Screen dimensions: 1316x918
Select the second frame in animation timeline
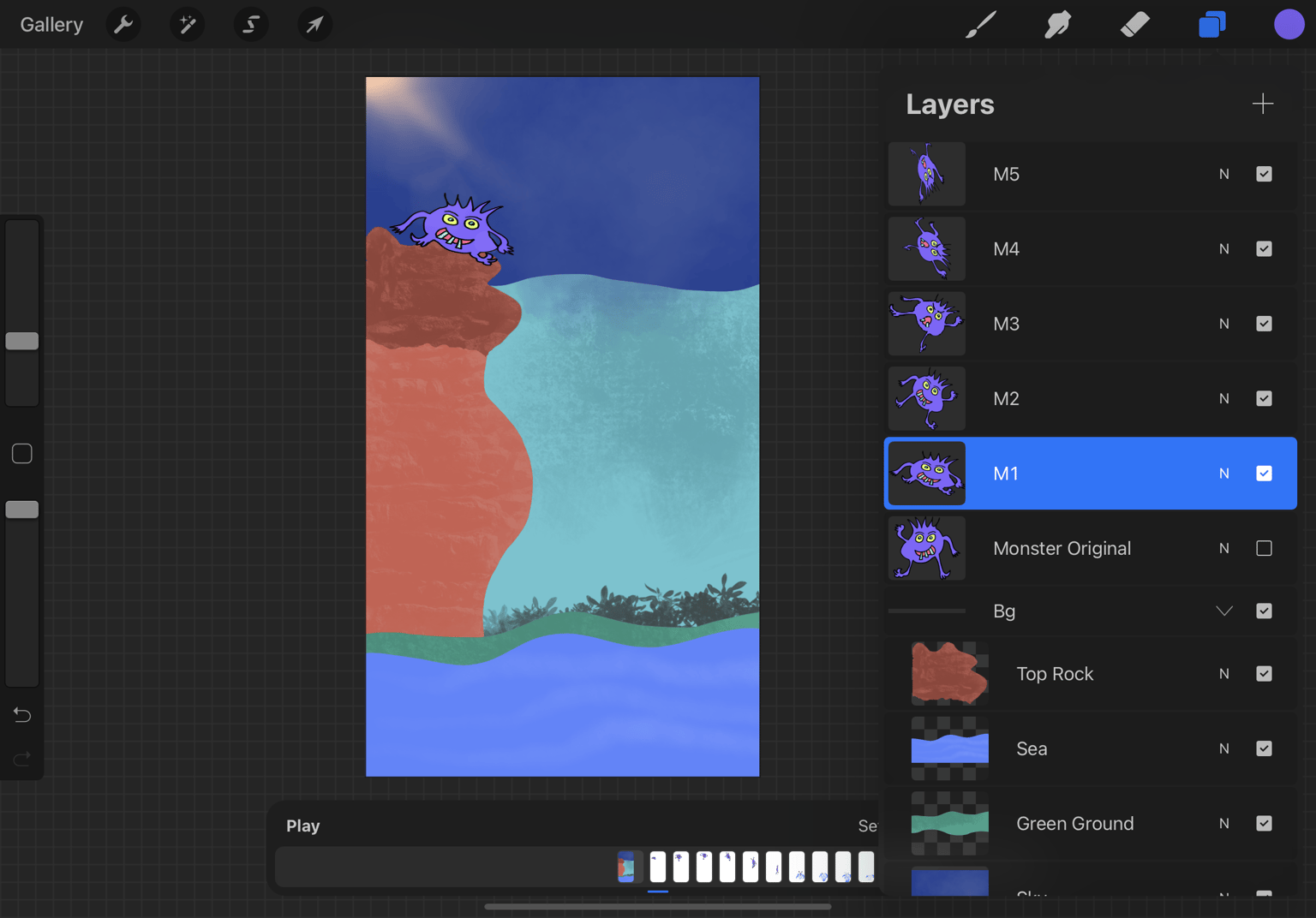681,867
